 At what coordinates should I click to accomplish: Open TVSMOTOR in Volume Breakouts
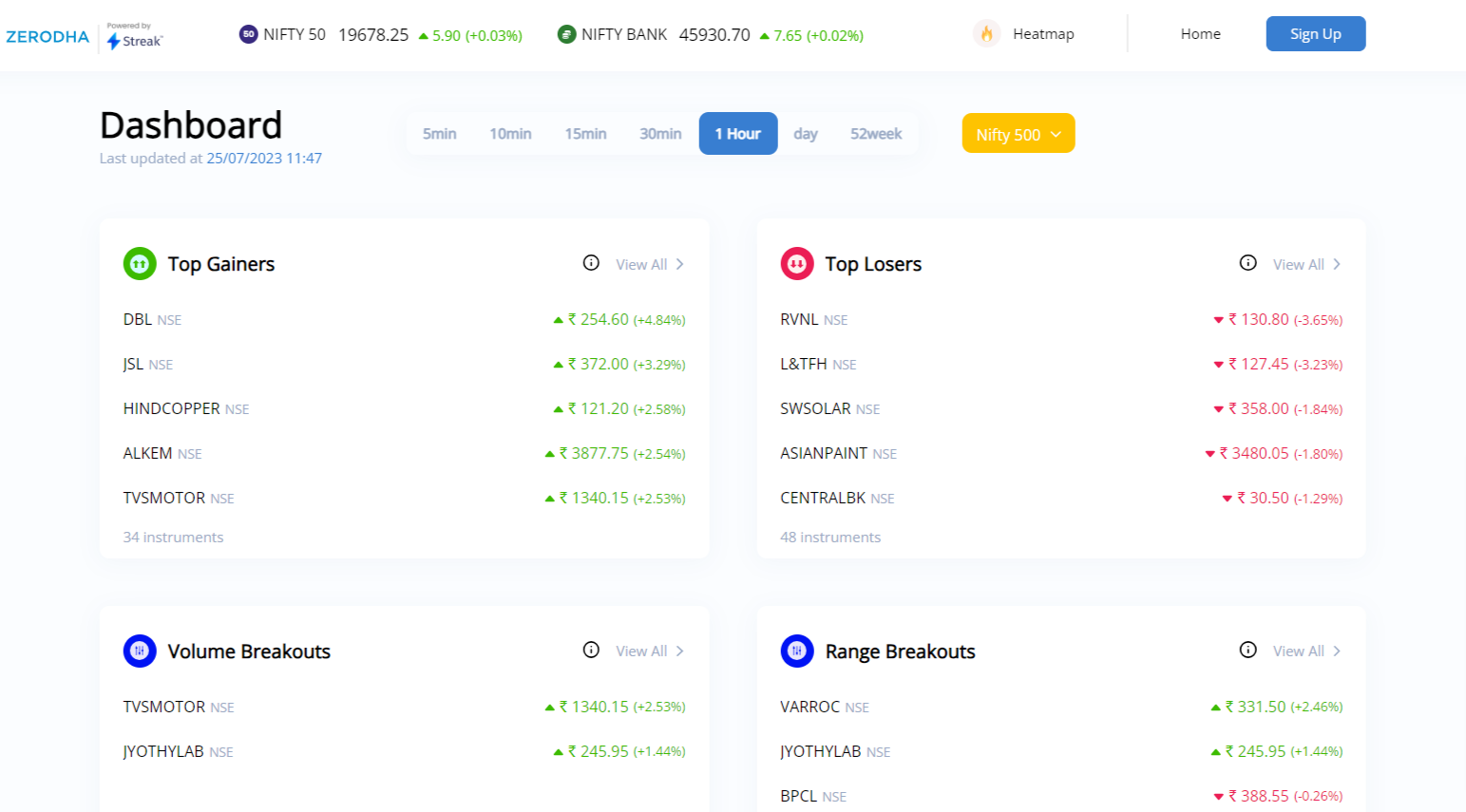point(404,707)
